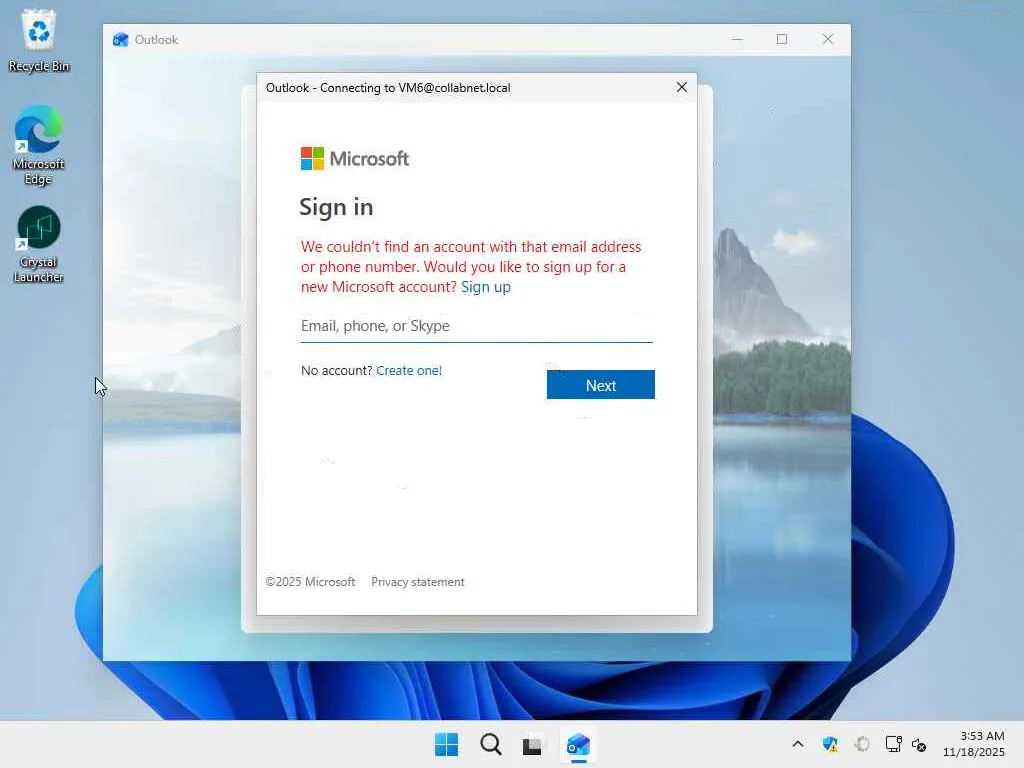Click the Sign in heading
This screenshot has width=1024, height=768.
pos(336,207)
